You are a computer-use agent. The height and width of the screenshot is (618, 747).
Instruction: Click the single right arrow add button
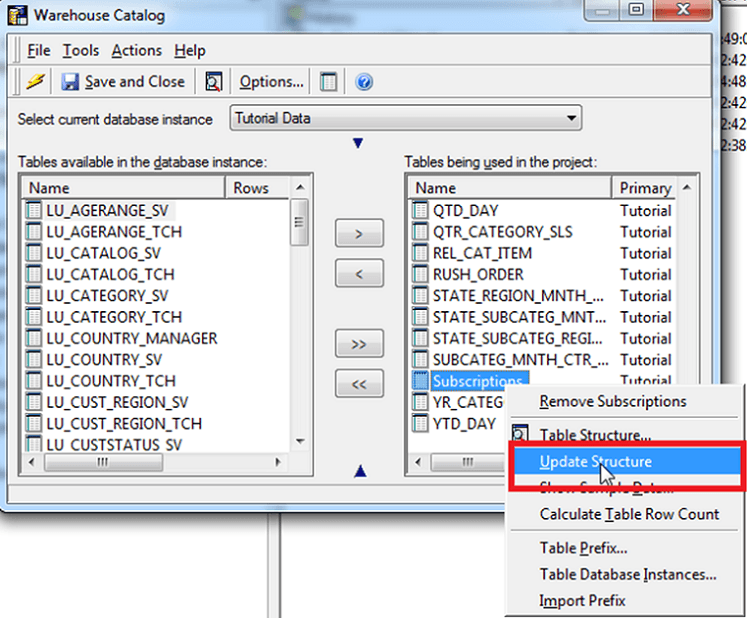360,235
